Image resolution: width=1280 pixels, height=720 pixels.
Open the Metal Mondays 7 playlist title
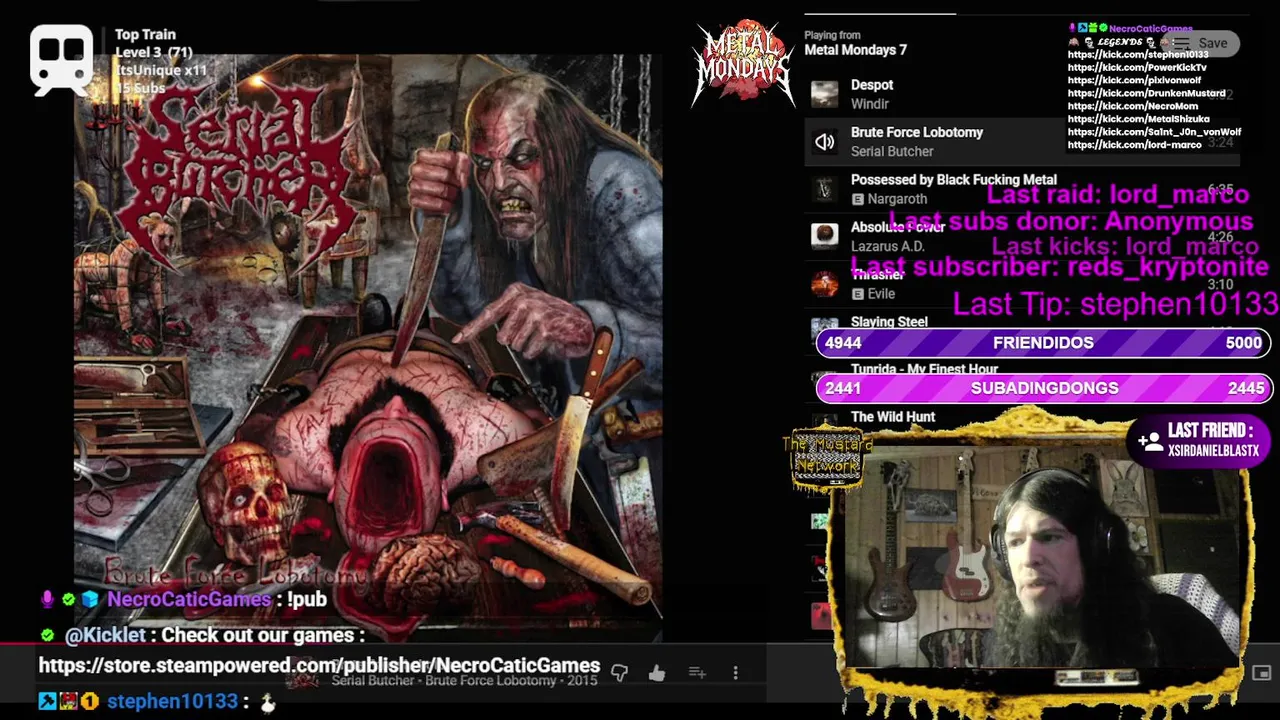[855, 50]
